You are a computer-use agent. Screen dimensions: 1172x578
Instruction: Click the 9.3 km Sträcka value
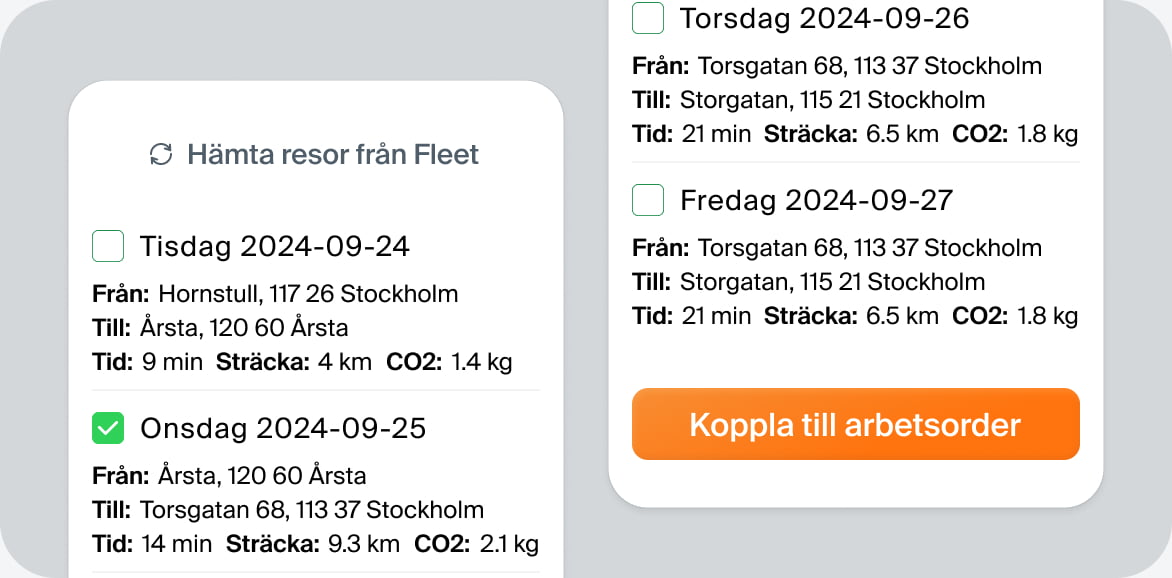point(363,544)
